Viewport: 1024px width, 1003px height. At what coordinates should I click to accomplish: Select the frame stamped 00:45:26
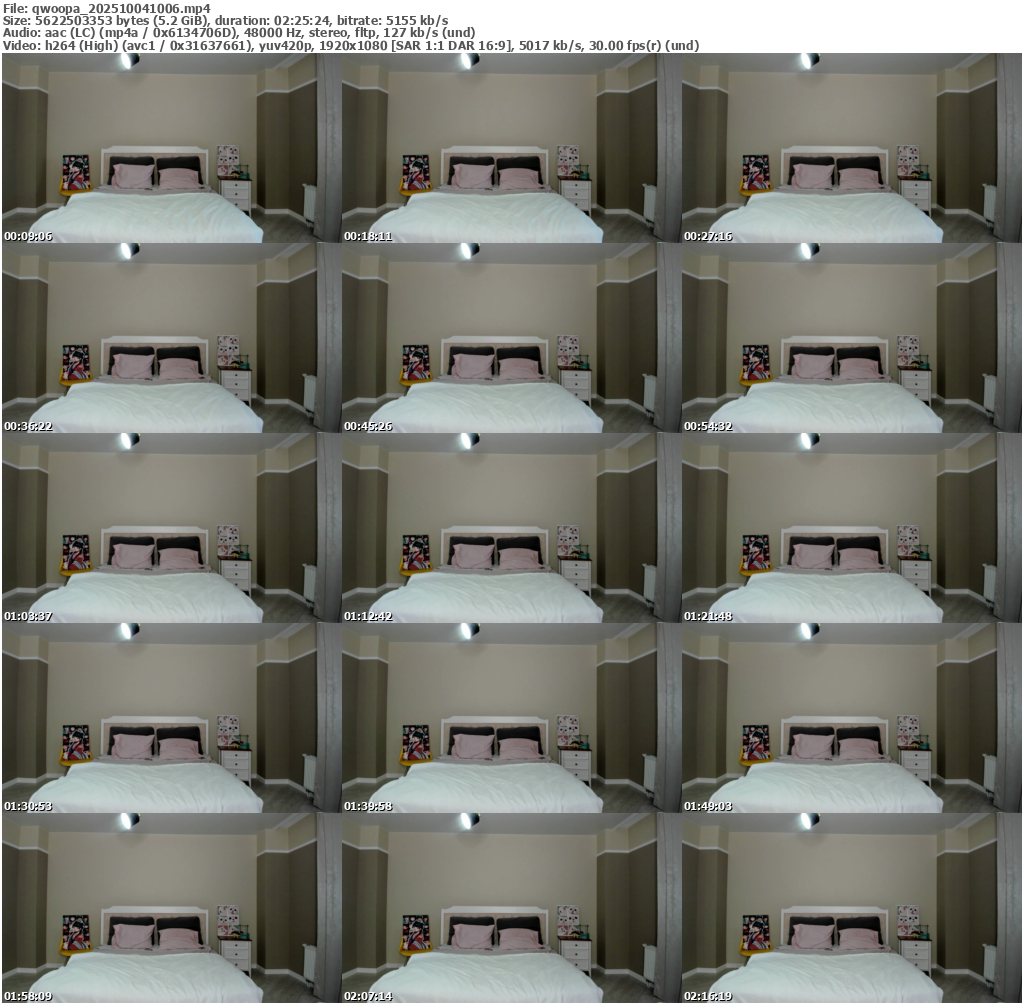pos(511,338)
